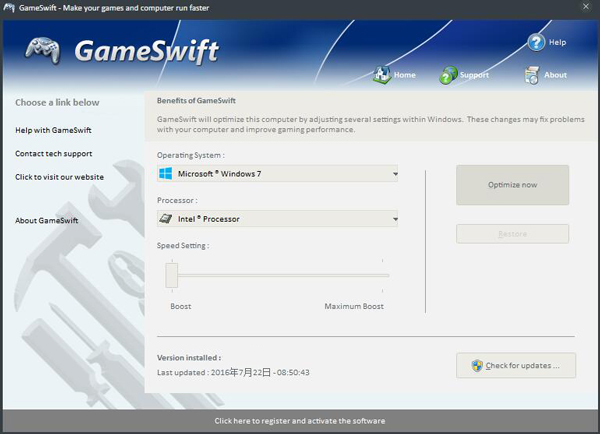The image size is (600, 434).
Task: Open the Support section
Action: point(474,75)
